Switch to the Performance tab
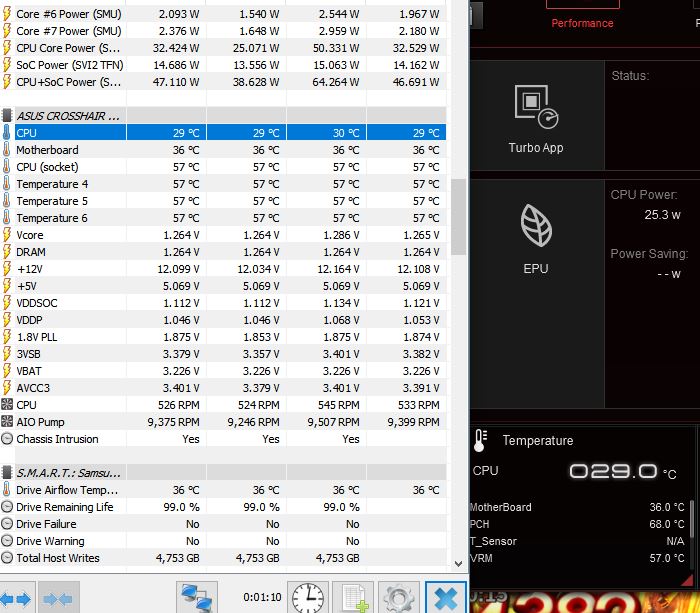The height and width of the screenshot is (613, 700). click(x=582, y=23)
